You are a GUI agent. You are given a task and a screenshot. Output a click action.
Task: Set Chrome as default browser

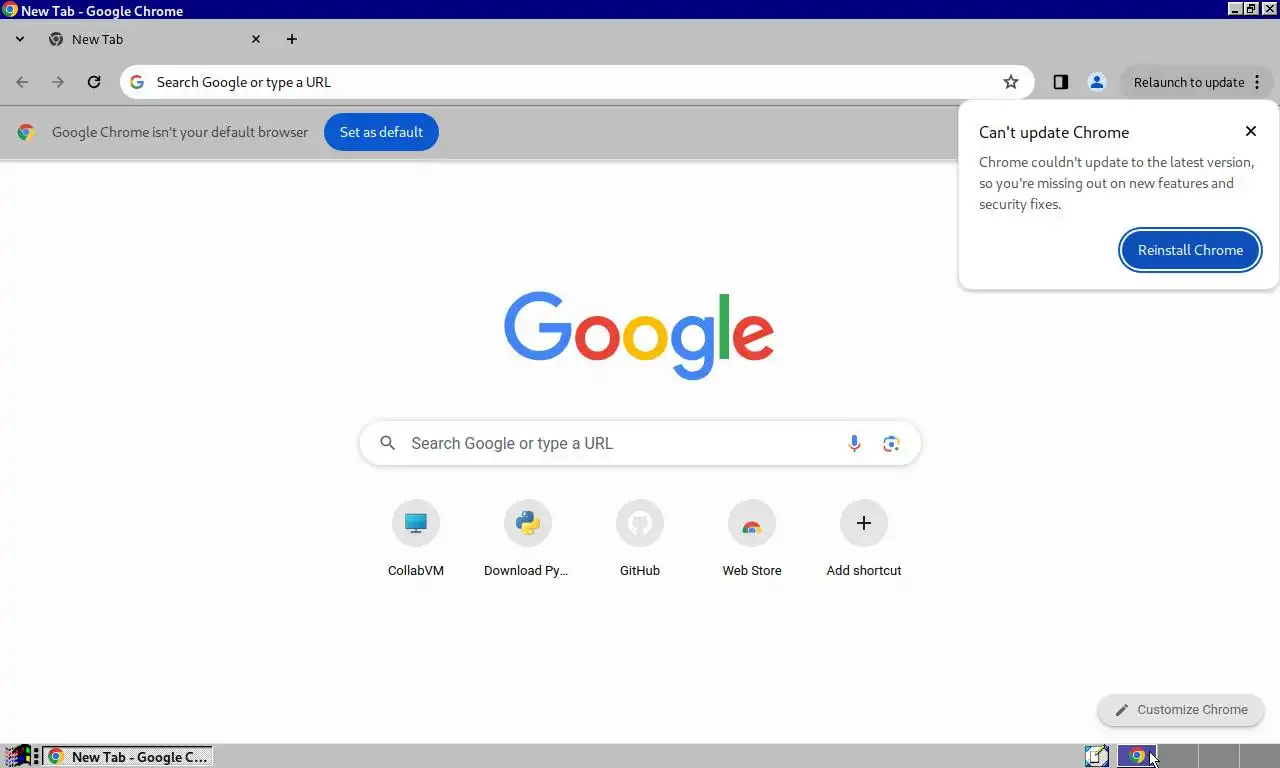[x=381, y=132]
